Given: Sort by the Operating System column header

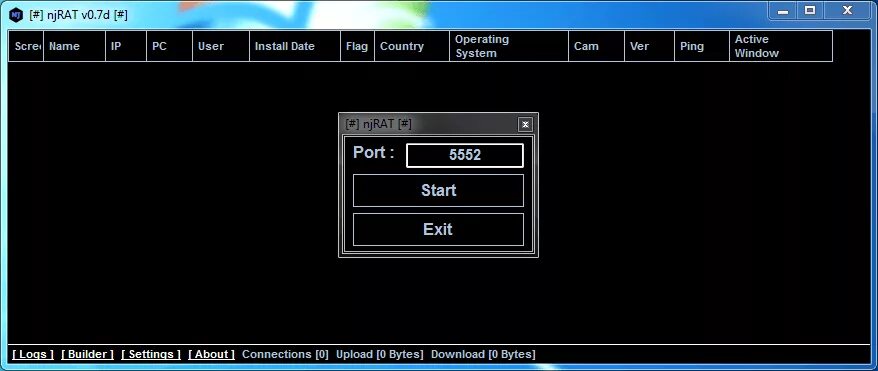Looking at the screenshot, I should tap(508, 46).
